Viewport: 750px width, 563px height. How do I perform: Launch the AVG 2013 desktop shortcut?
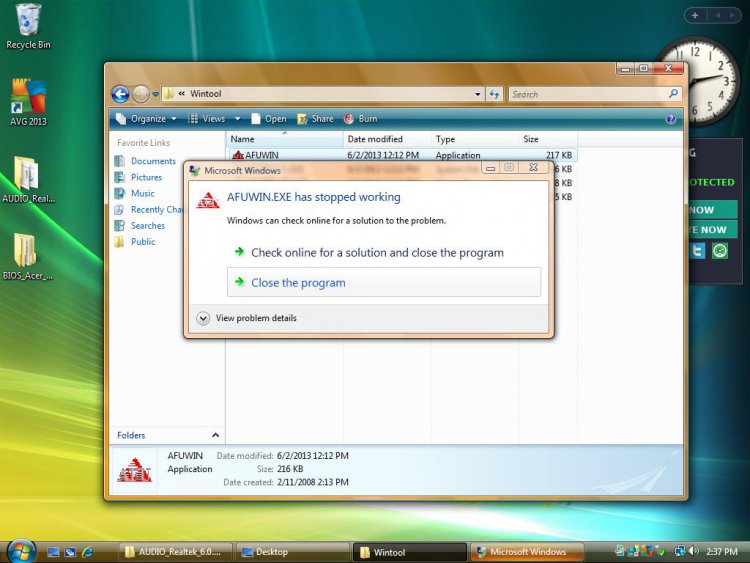(28, 102)
